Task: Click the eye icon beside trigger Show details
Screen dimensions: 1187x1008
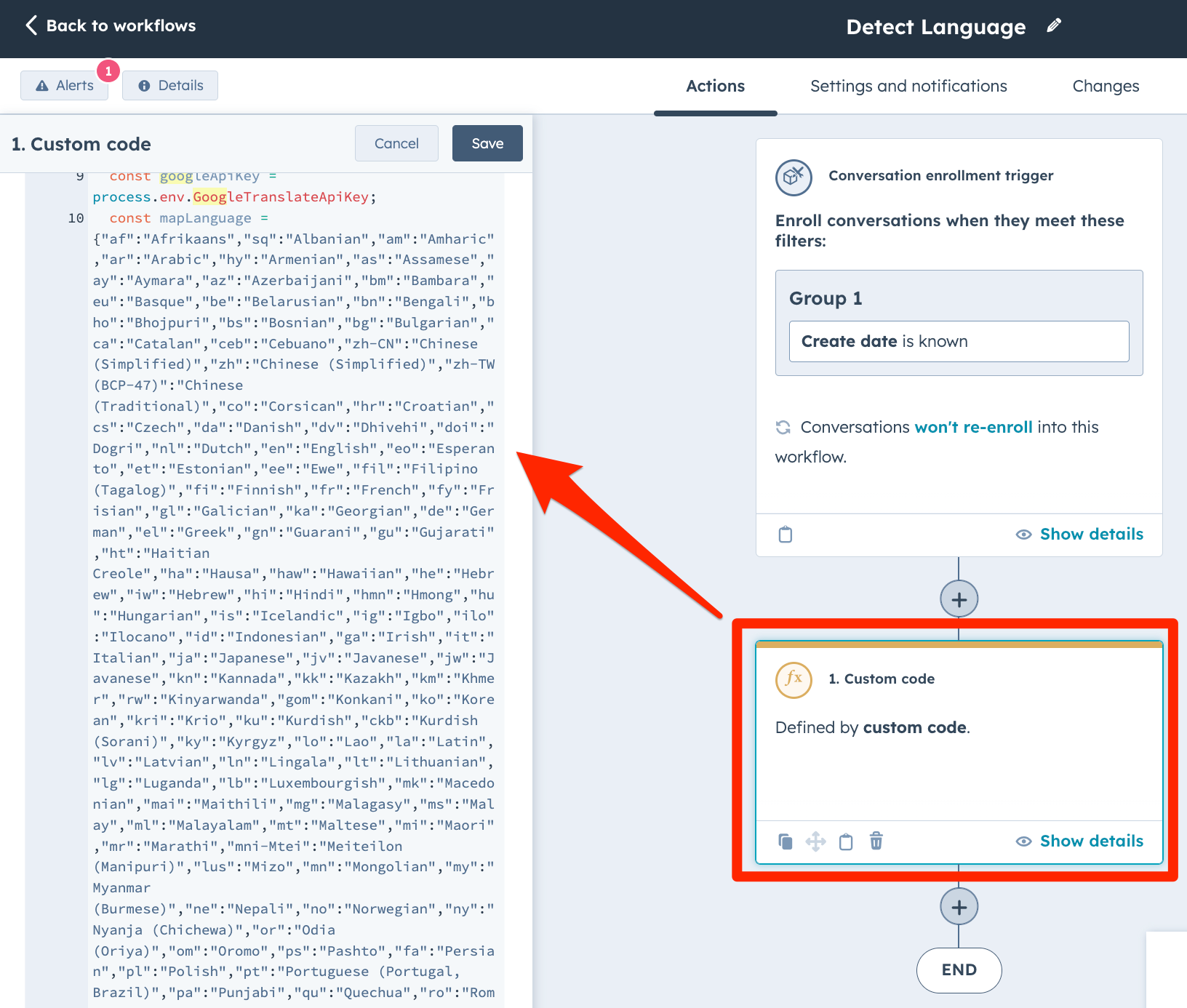Action: (x=1023, y=534)
